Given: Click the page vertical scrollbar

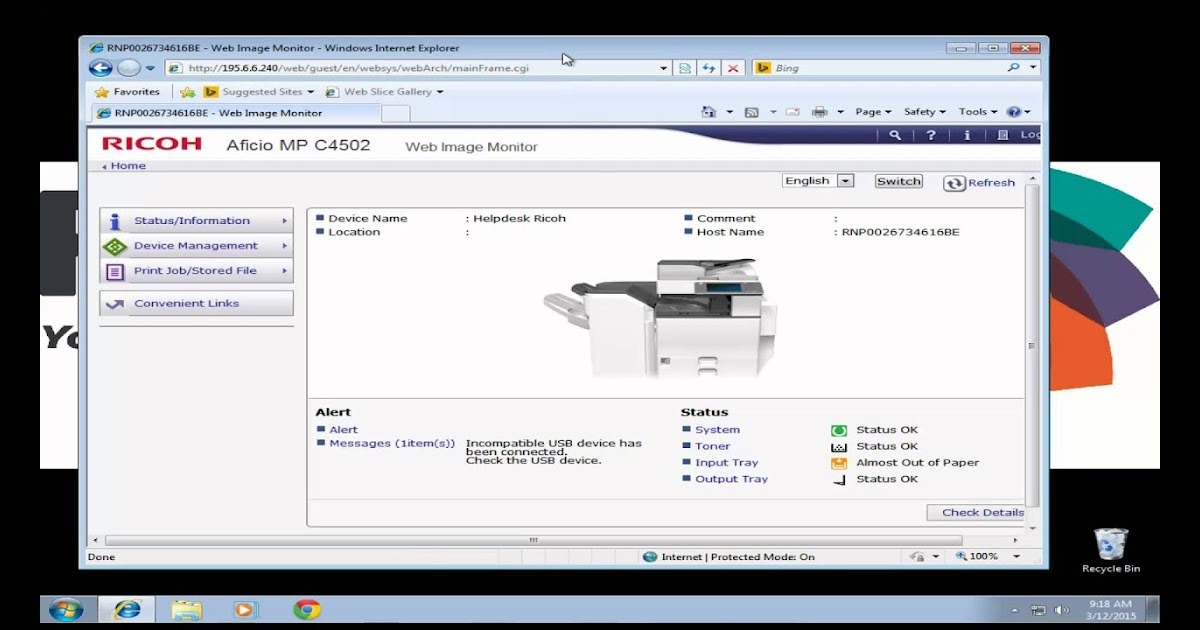Looking at the screenshot, I should 1032,345.
